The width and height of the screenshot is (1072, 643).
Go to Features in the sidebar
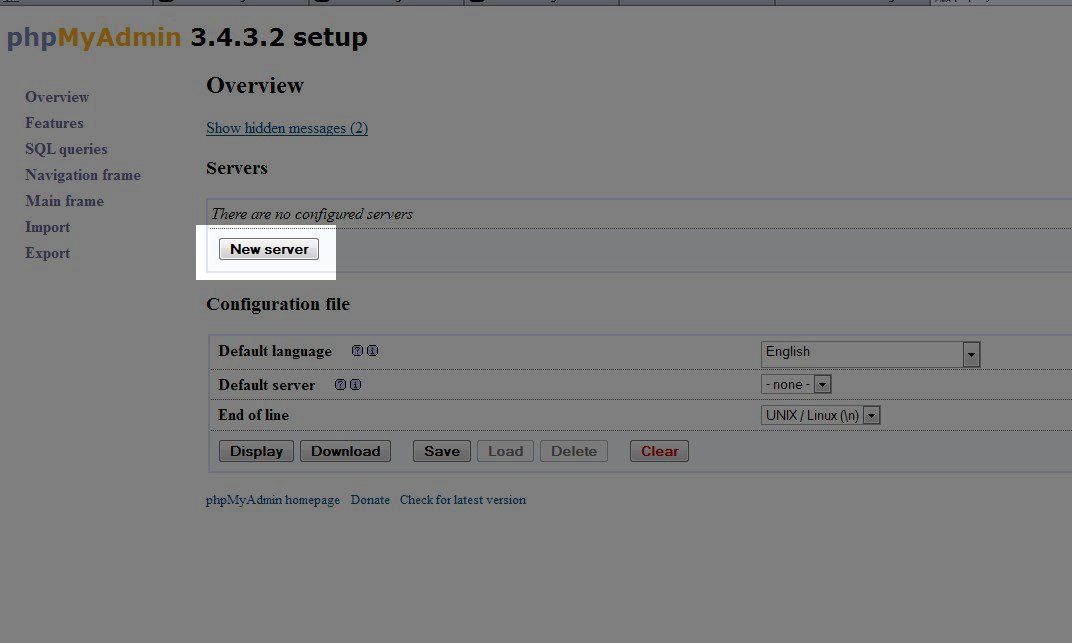(54, 123)
